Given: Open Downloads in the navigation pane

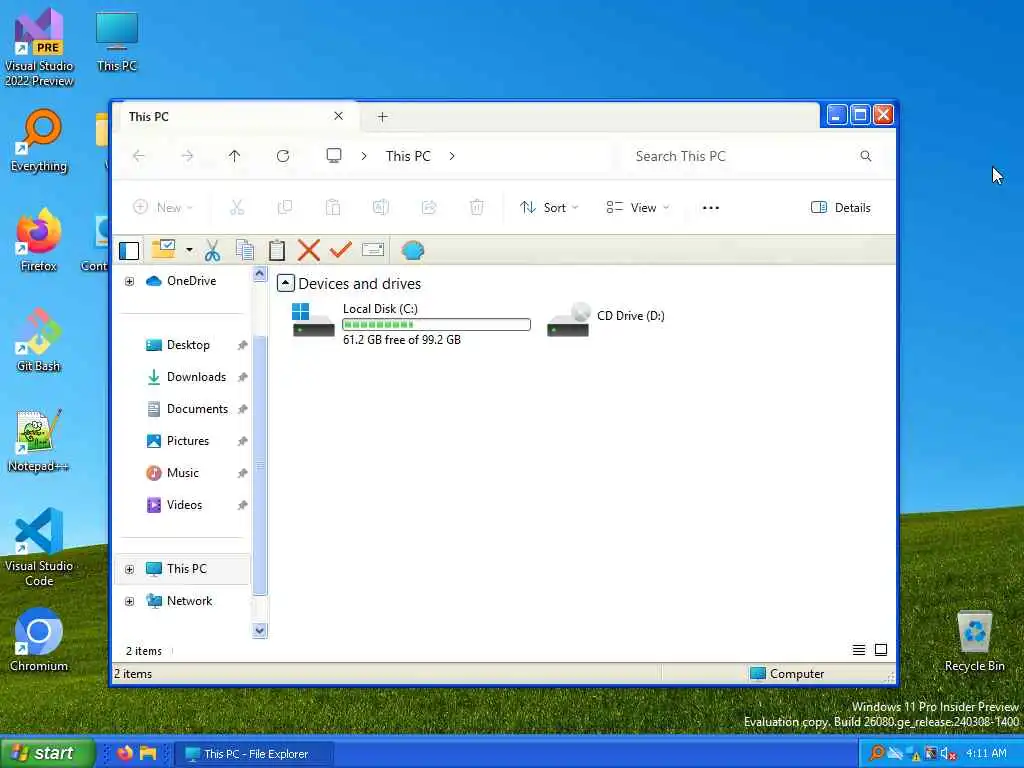Looking at the screenshot, I should pyautogui.click(x=196, y=377).
